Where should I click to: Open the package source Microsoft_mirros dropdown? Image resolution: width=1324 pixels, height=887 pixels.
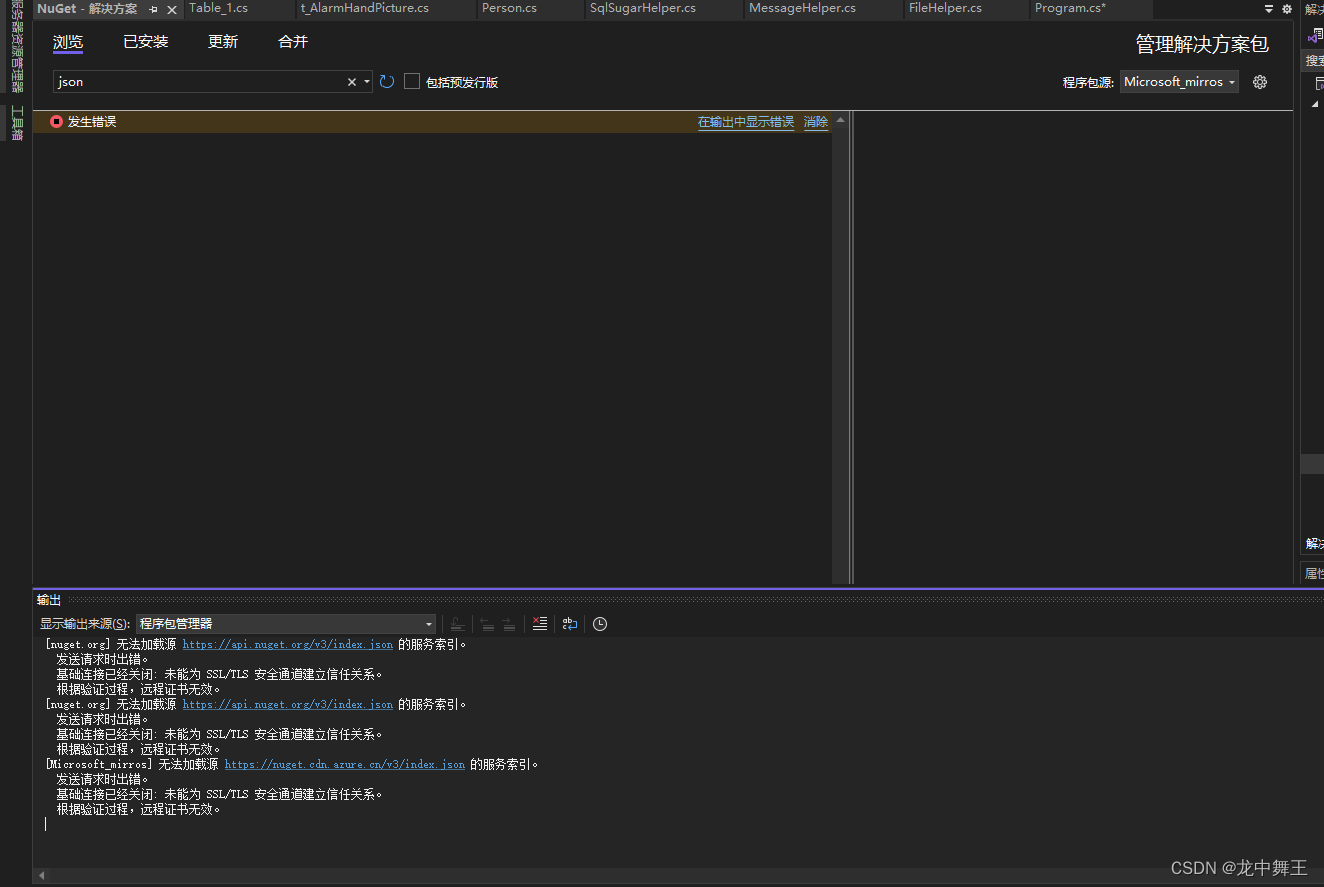[1179, 82]
